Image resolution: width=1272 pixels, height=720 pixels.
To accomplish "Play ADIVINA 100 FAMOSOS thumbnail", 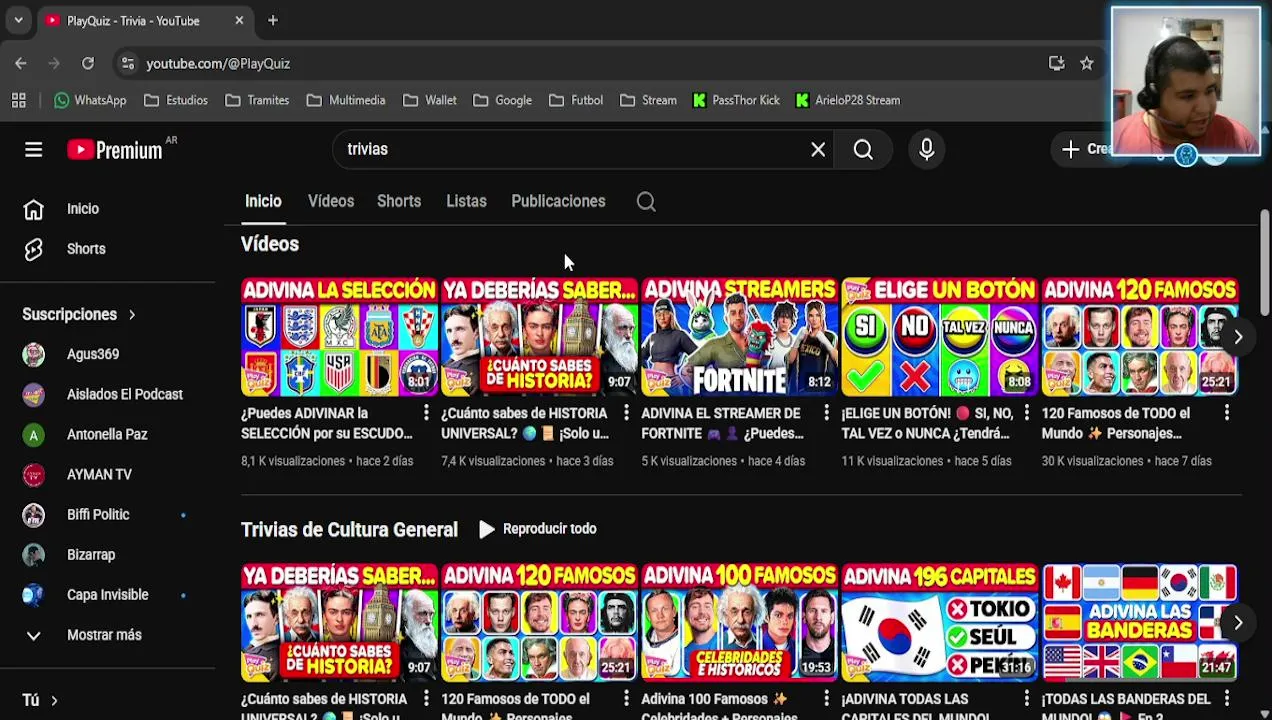I will (x=739, y=623).
